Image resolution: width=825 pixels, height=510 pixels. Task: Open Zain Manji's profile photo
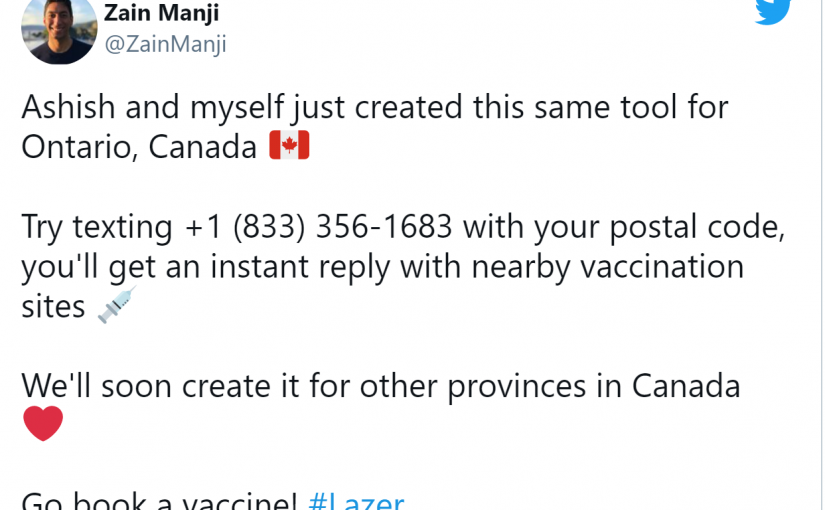tap(59, 29)
